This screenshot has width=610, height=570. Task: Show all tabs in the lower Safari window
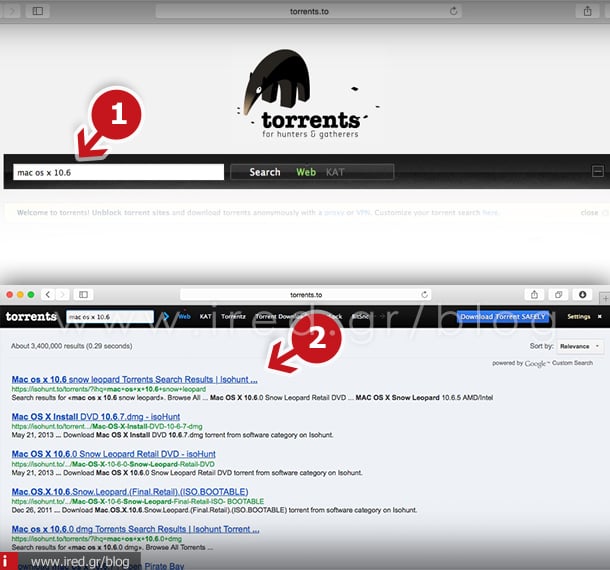pos(558,295)
